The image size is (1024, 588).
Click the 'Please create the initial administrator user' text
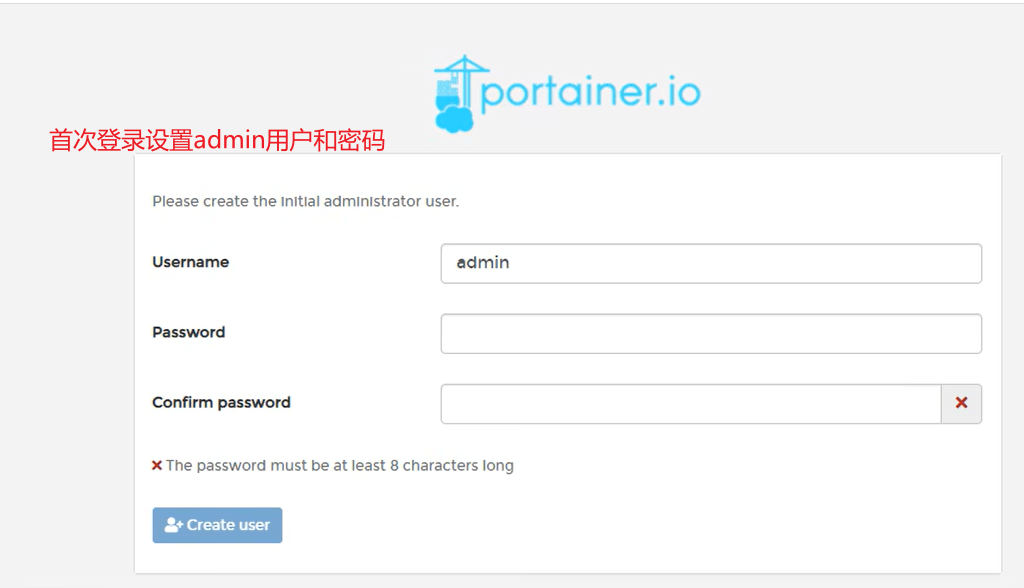pos(306,201)
